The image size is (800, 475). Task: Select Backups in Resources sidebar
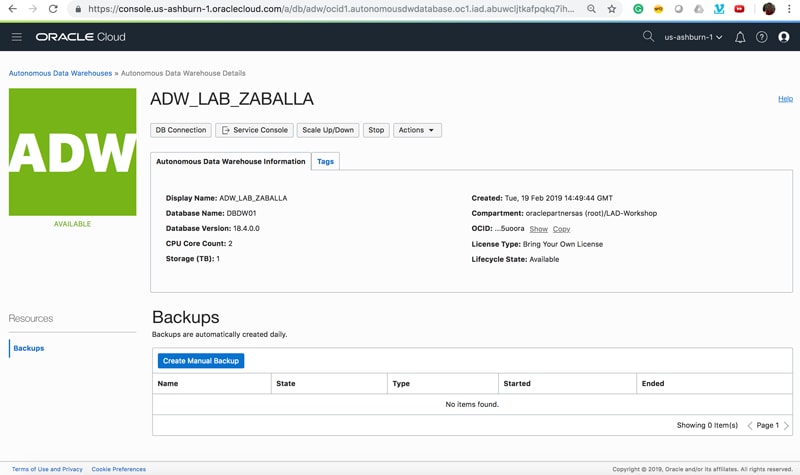[29, 348]
